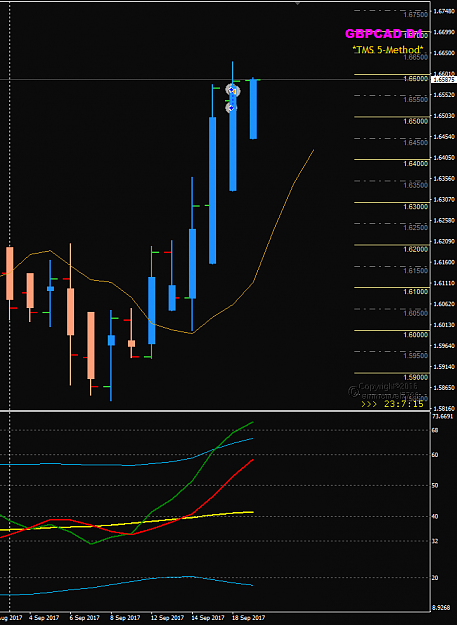Click the yellow 1.62000 level label
Viewport: 457px width, 625px height.
point(416,249)
